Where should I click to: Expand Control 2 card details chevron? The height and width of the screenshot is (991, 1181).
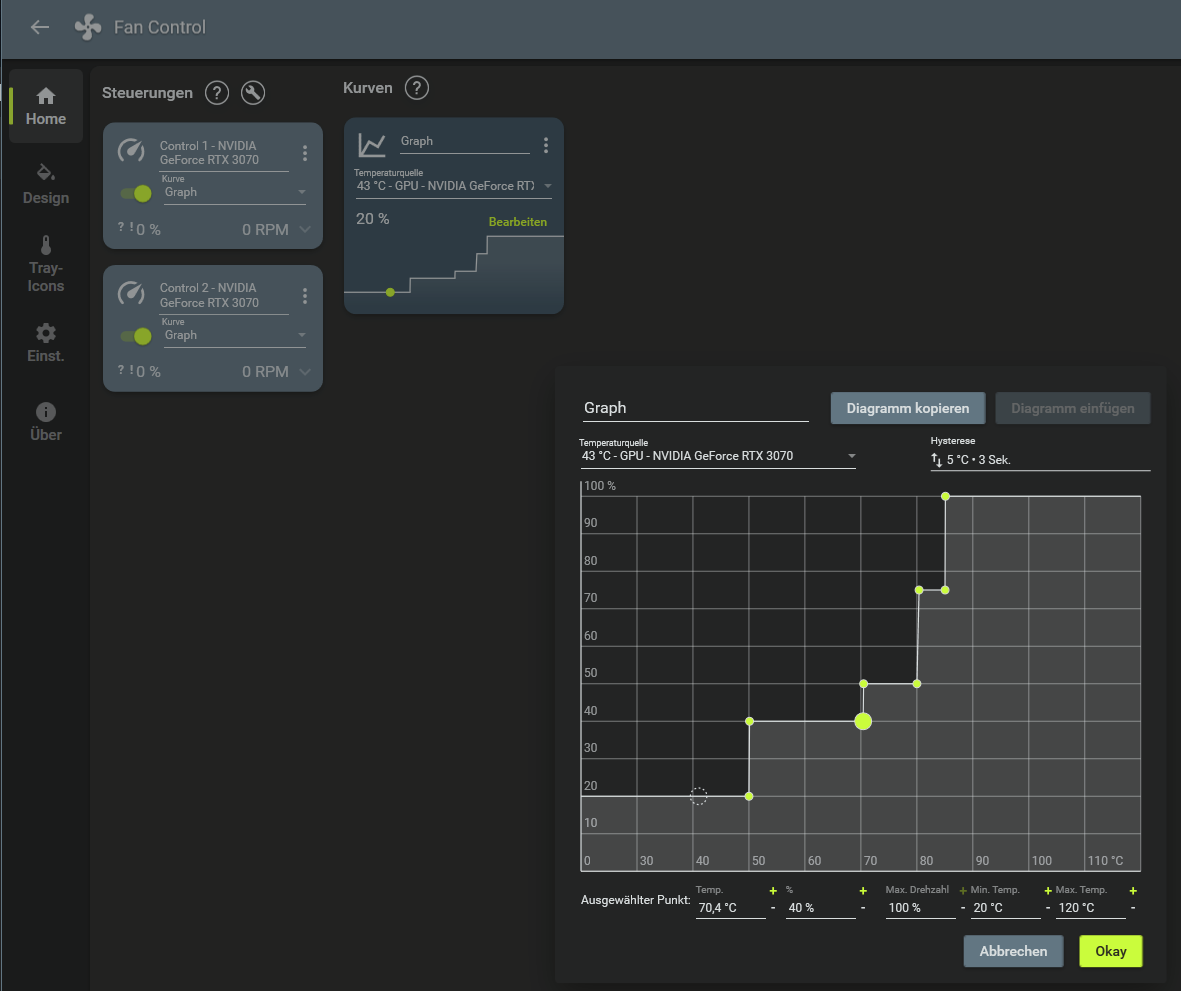click(305, 371)
